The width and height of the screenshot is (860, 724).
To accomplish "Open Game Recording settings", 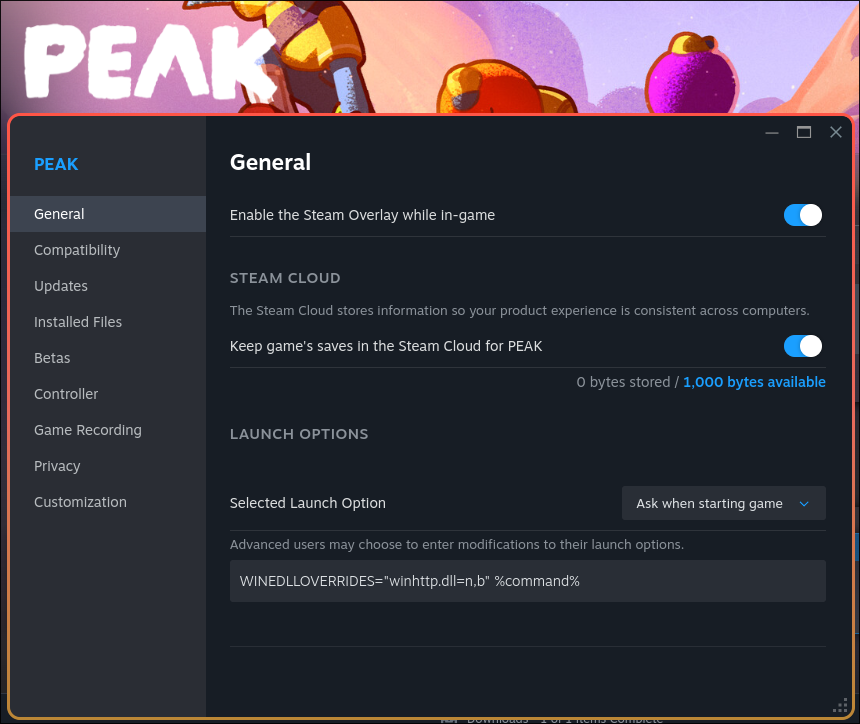I will [87, 430].
